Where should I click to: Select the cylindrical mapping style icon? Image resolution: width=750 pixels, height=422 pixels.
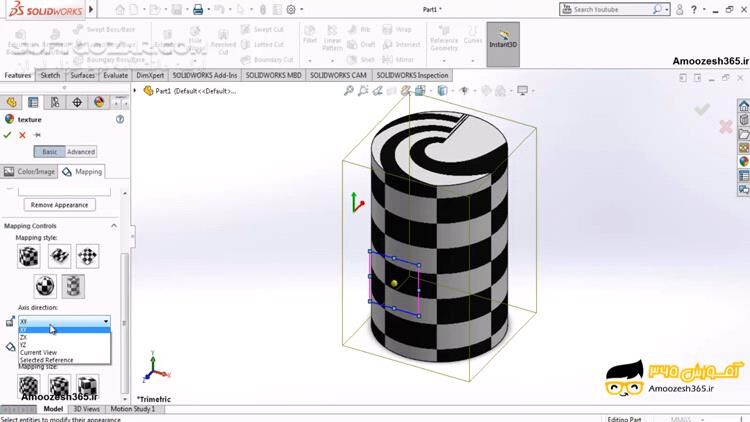coord(75,287)
